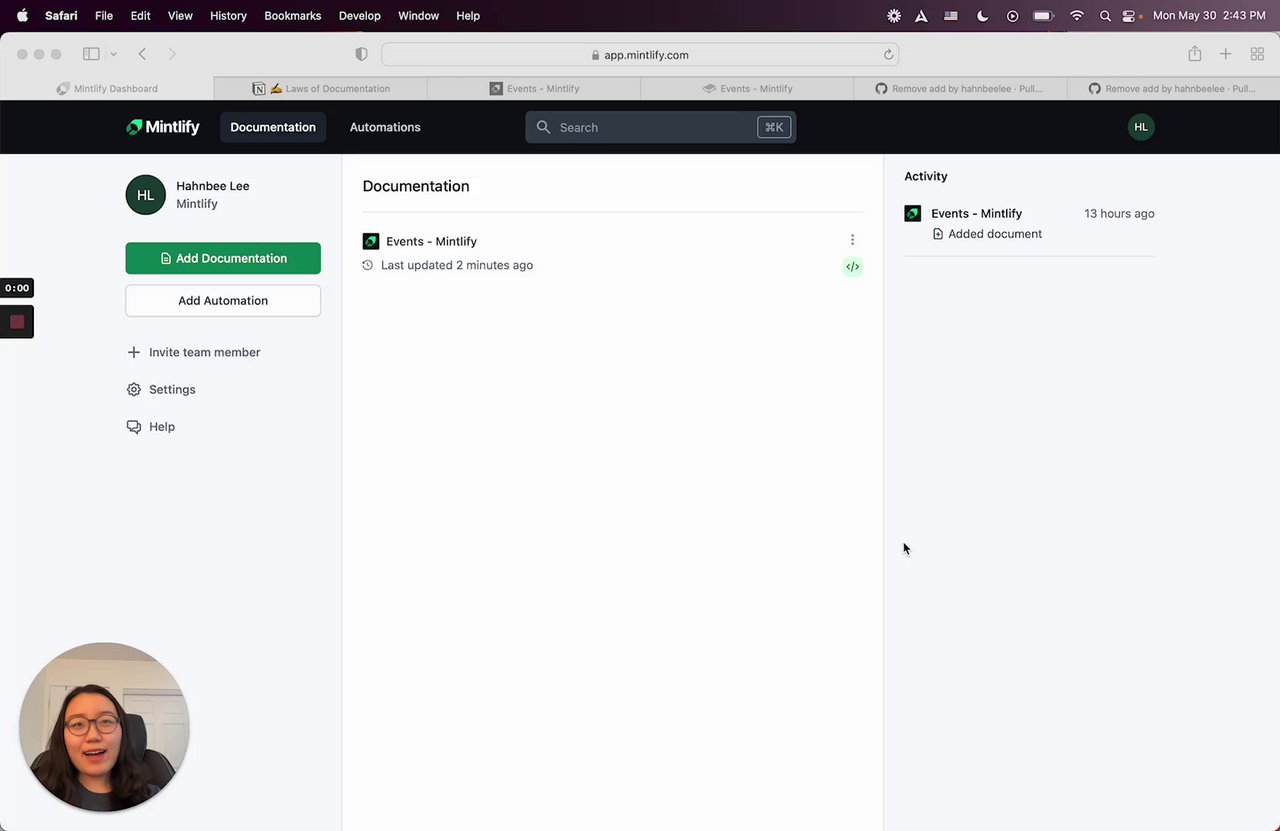Switch to Mintlify Dashboard tab

coord(107,88)
